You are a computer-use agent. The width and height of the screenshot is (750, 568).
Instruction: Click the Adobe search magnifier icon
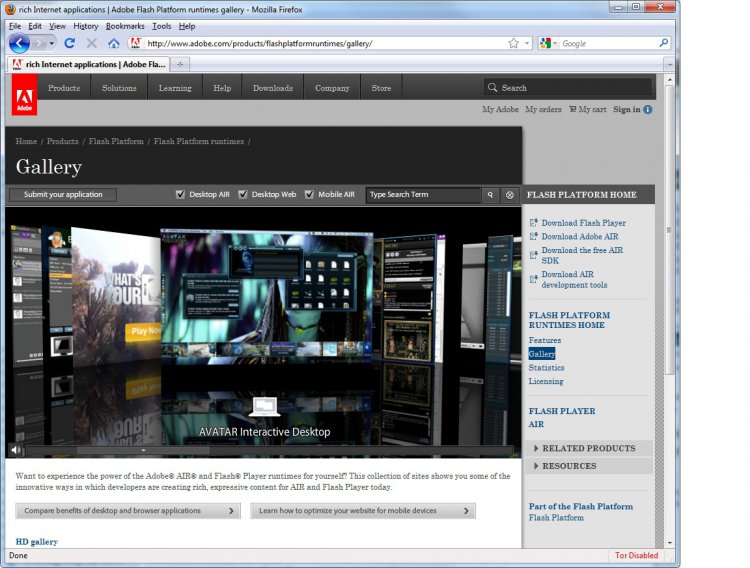click(x=492, y=88)
